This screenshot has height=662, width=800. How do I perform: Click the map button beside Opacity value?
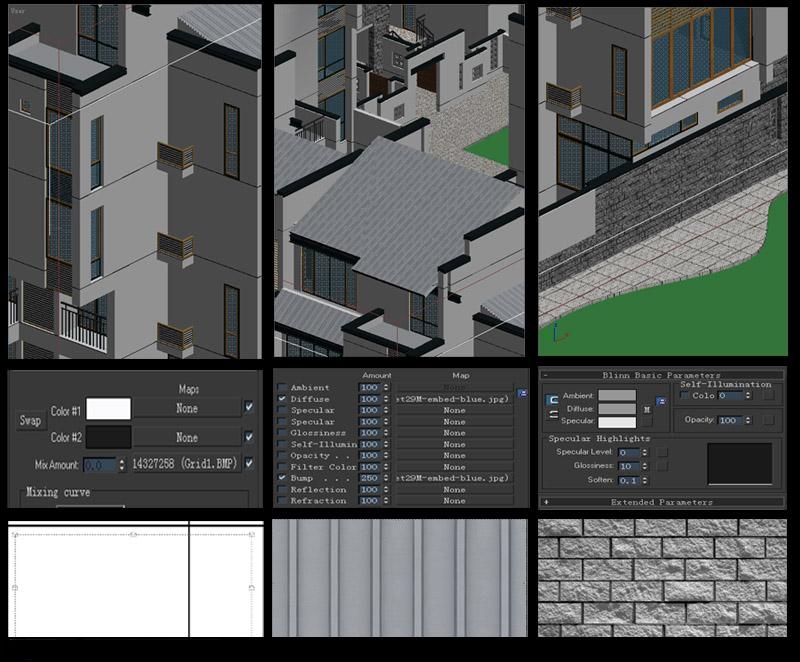(768, 420)
